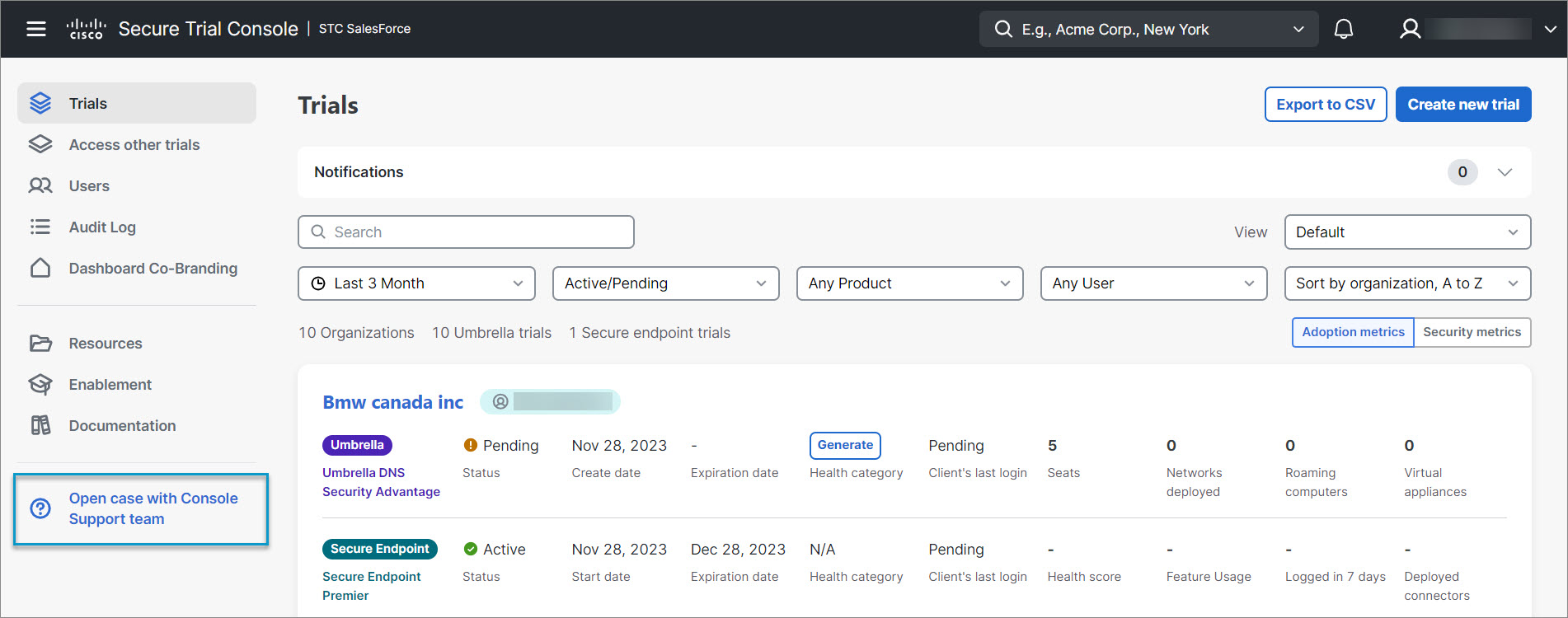Click Create new trial button

(x=1463, y=105)
